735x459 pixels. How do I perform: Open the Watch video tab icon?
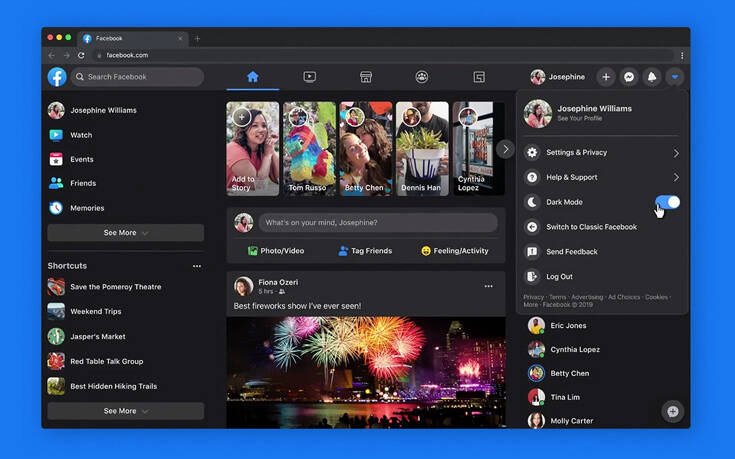pyautogui.click(x=309, y=77)
